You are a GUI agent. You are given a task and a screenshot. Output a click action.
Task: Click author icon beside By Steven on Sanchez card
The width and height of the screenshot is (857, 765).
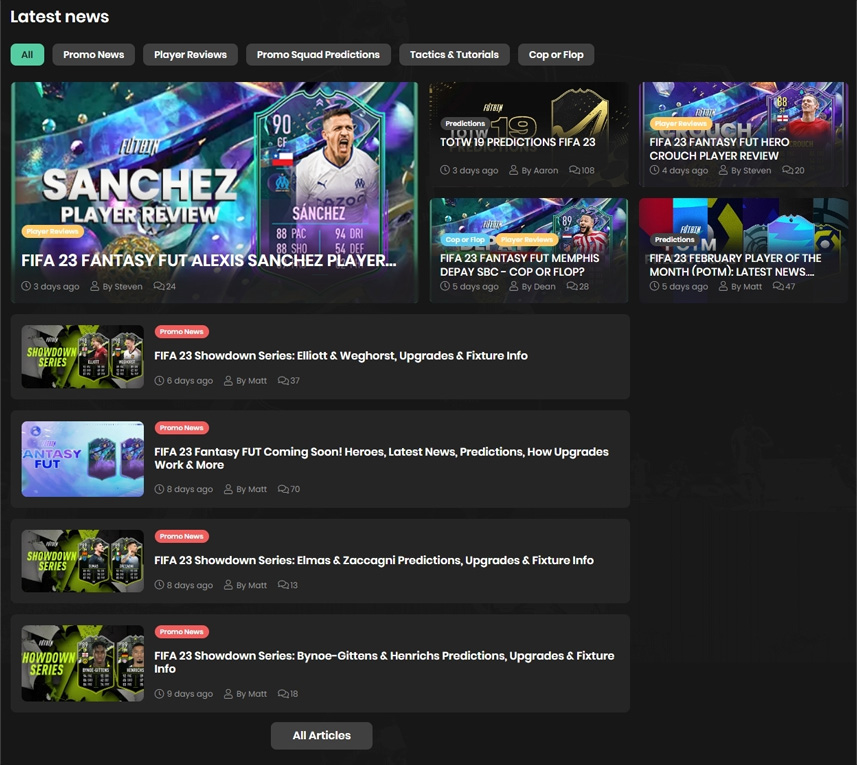[x=95, y=286]
